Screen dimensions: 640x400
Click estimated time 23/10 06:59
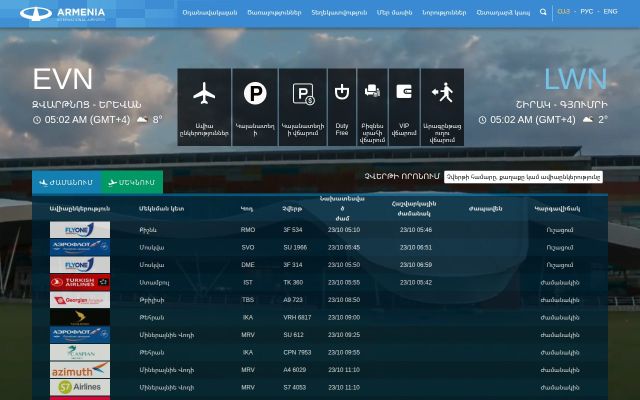(416, 265)
